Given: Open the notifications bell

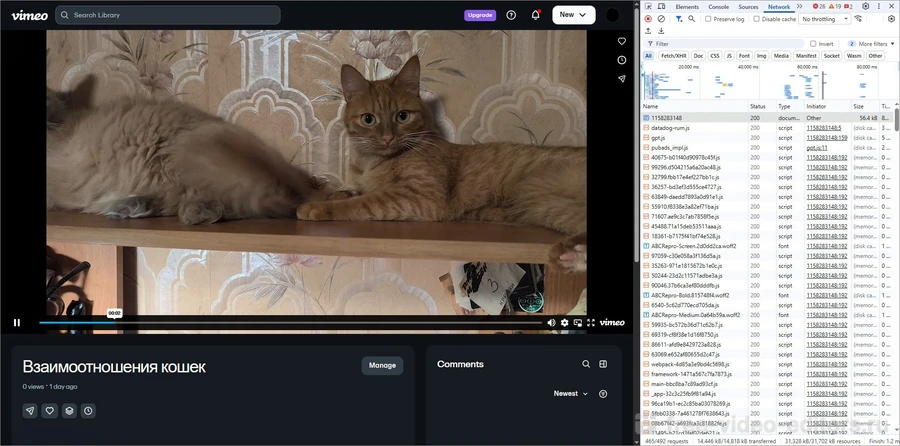Looking at the screenshot, I should point(536,15).
